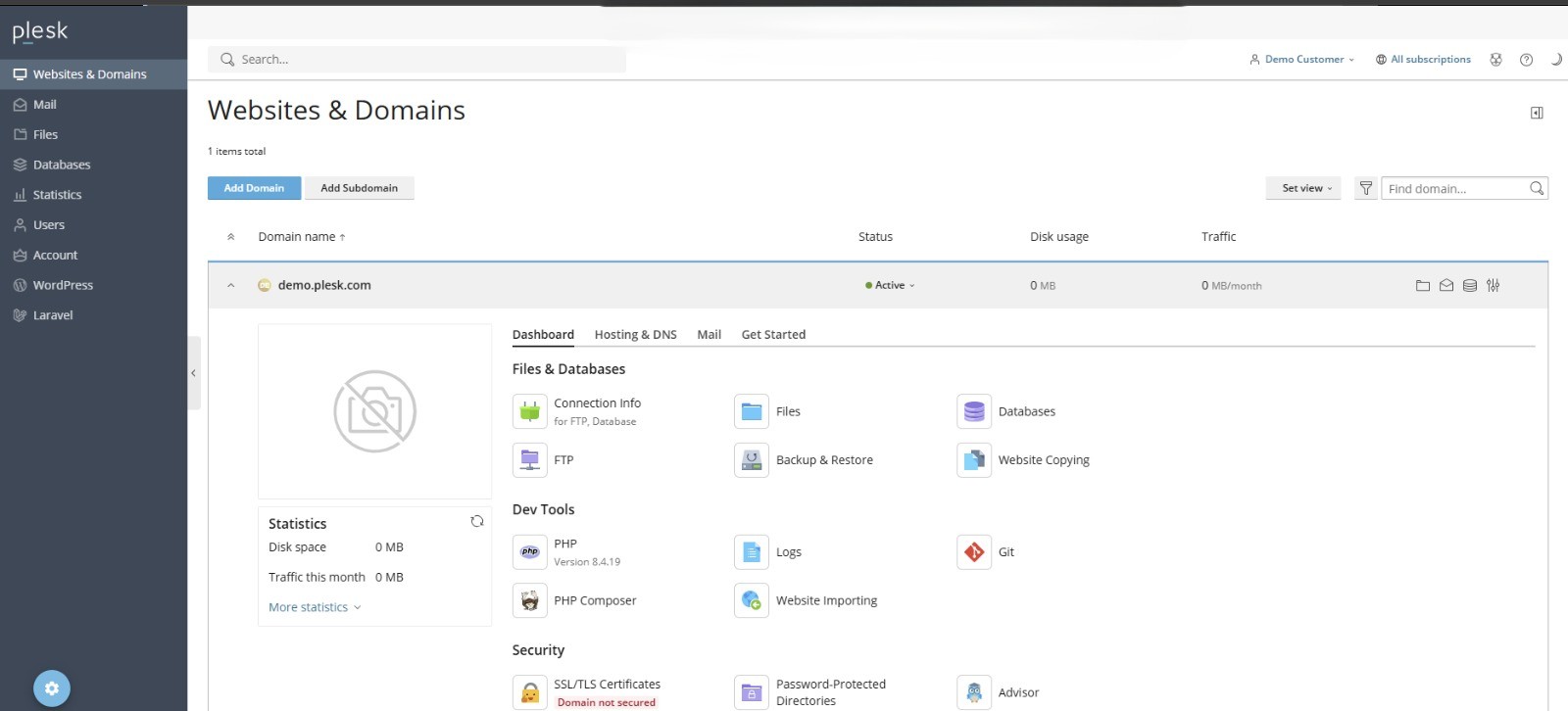Toggle dark mode moon icon
Viewport: 1568px width, 711px height.
[x=1555, y=60]
